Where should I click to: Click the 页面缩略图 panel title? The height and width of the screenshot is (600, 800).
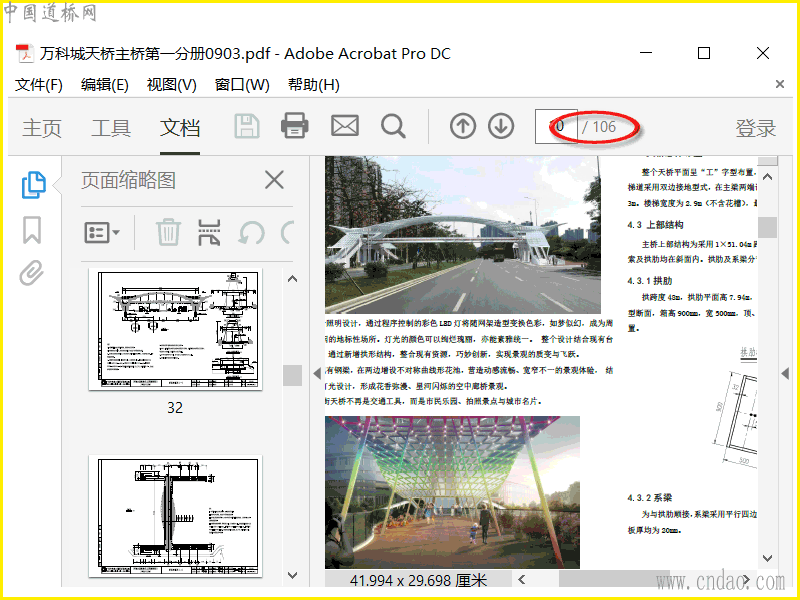tap(129, 180)
